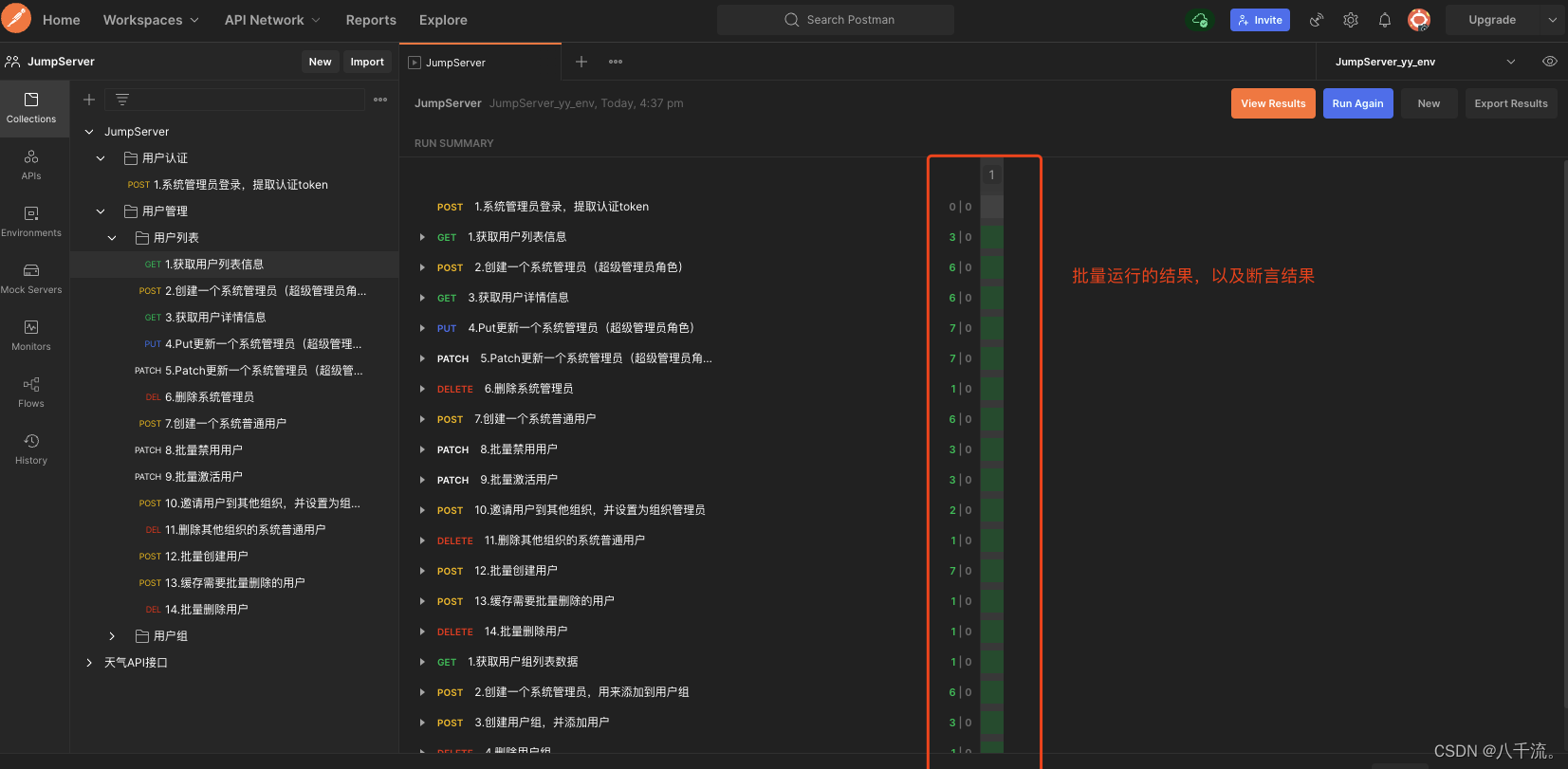
Task: Click the Run Again button
Action: click(x=1357, y=103)
